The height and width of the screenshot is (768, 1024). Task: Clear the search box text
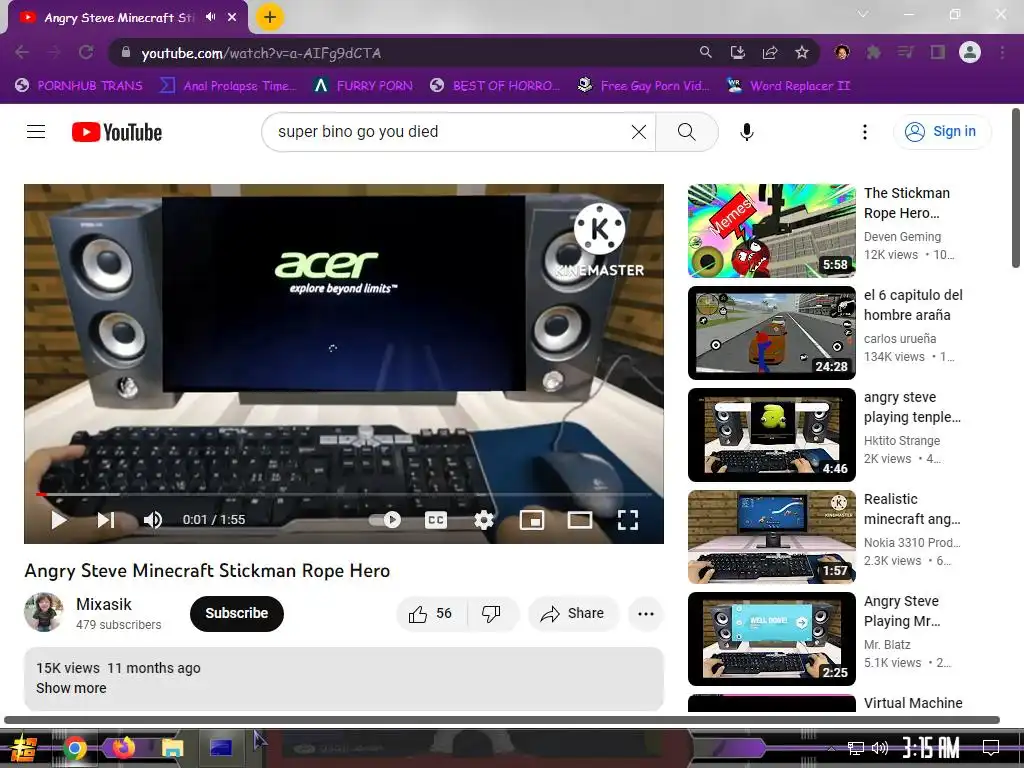[639, 132]
